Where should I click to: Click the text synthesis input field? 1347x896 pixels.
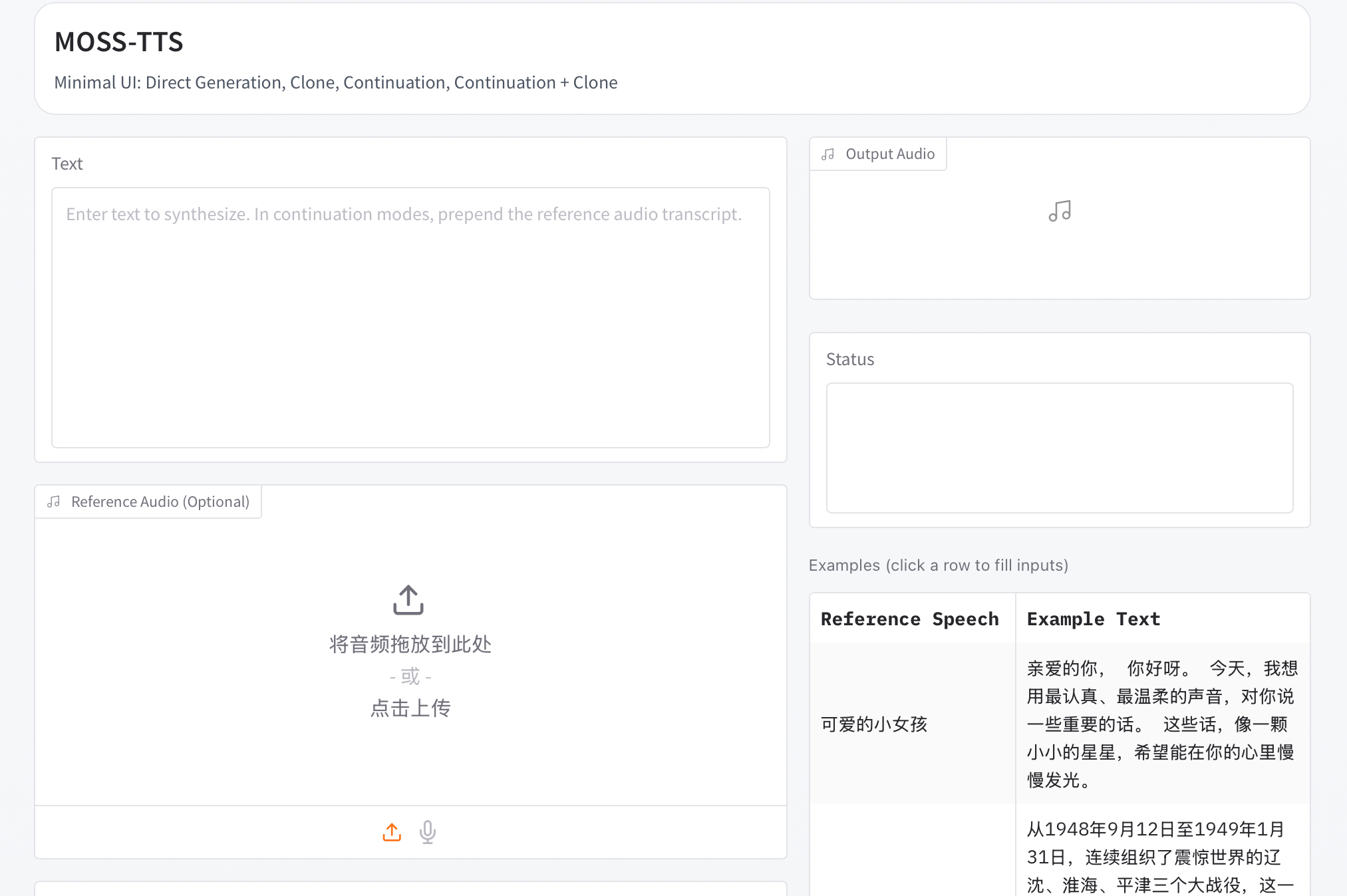pyautogui.click(x=410, y=317)
